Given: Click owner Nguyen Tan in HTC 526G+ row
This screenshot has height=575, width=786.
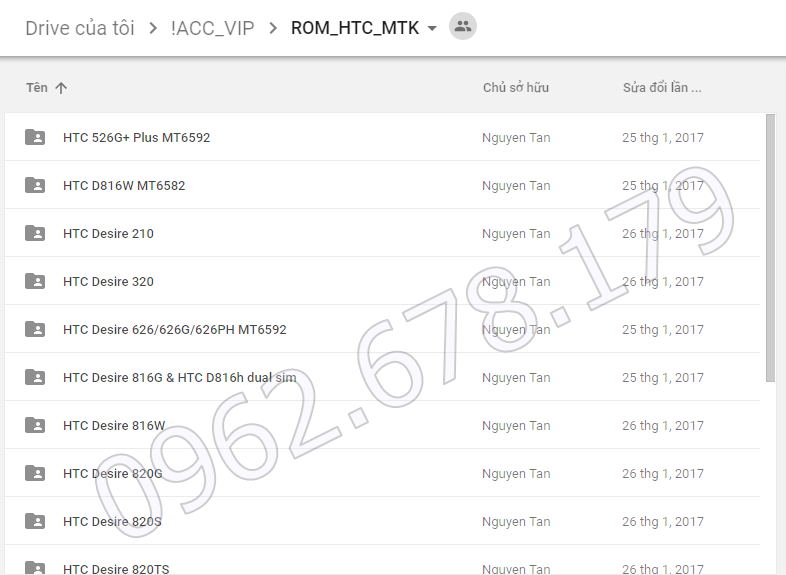Looking at the screenshot, I should click(516, 137).
